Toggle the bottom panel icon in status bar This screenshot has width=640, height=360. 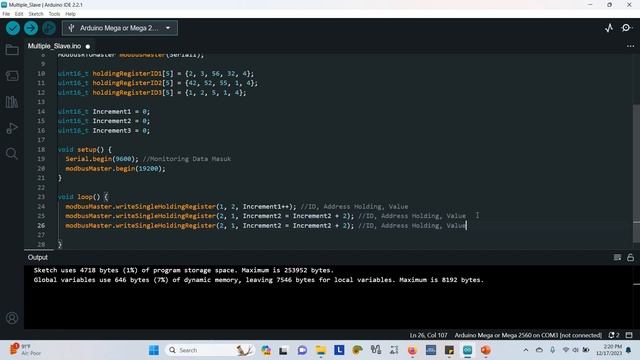coord(629,335)
